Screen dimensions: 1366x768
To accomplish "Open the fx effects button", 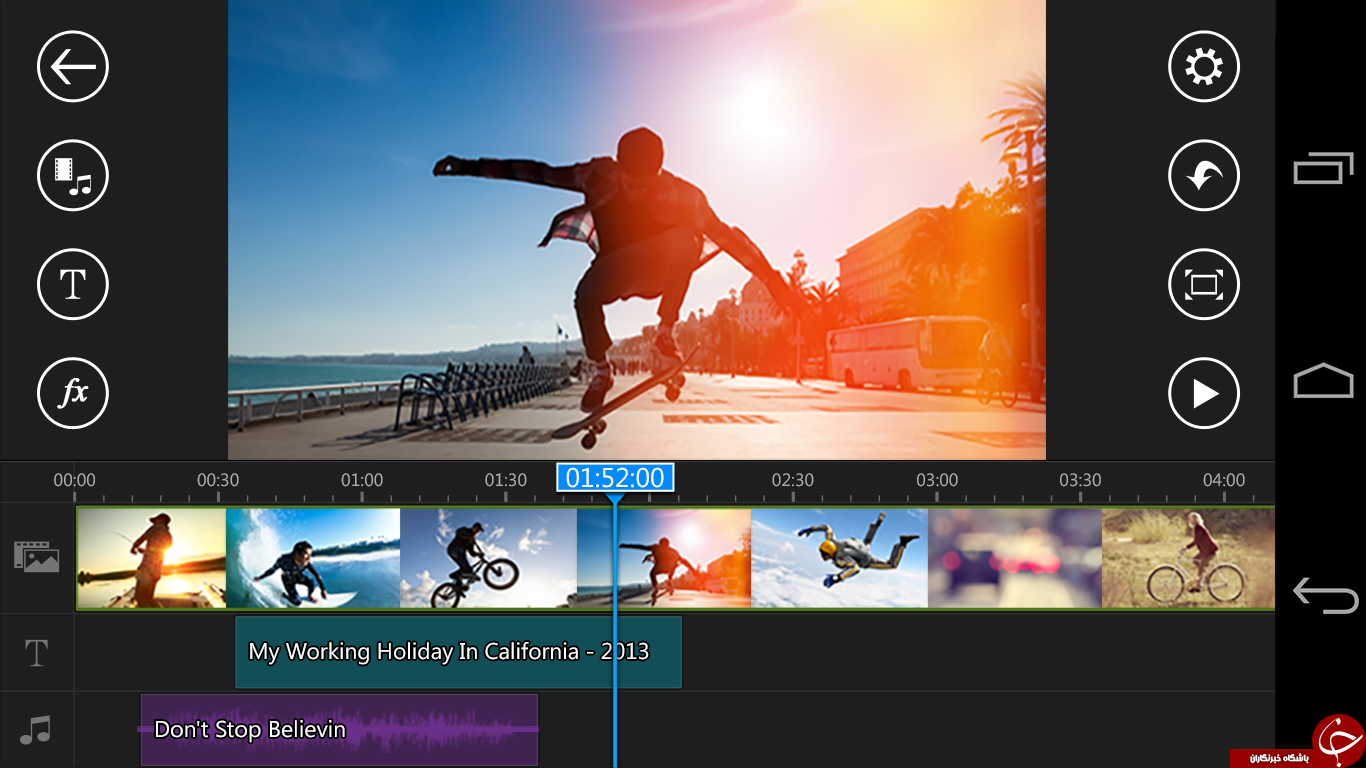I will point(73,393).
